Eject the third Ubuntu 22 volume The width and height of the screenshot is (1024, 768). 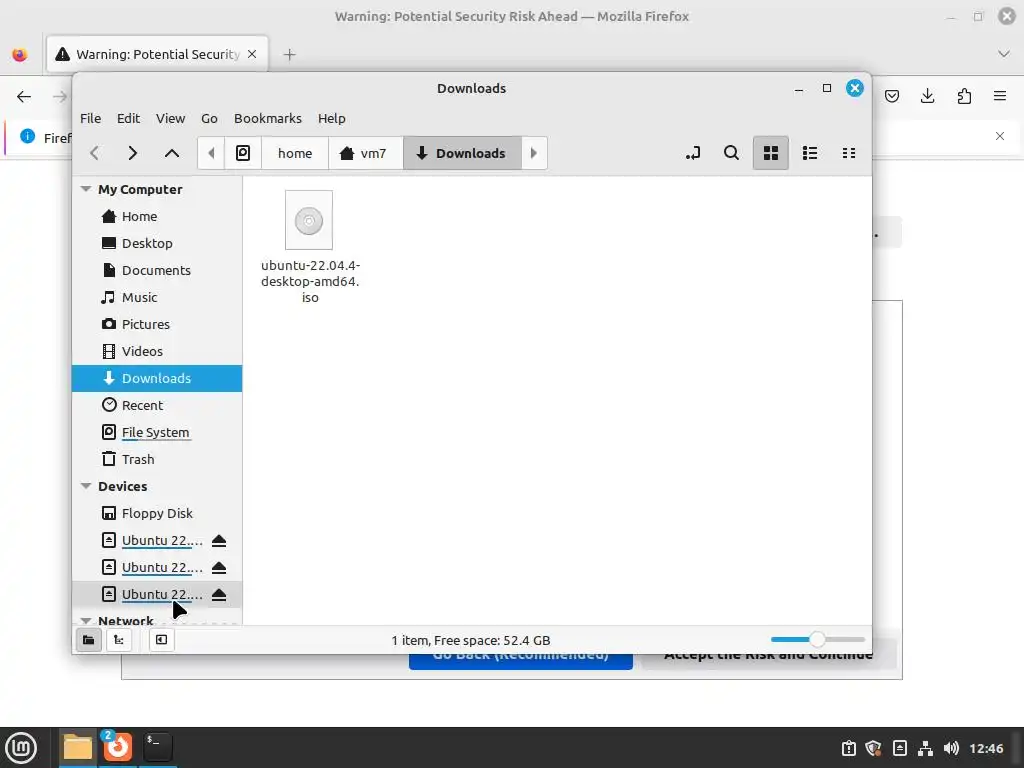[219, 594]
